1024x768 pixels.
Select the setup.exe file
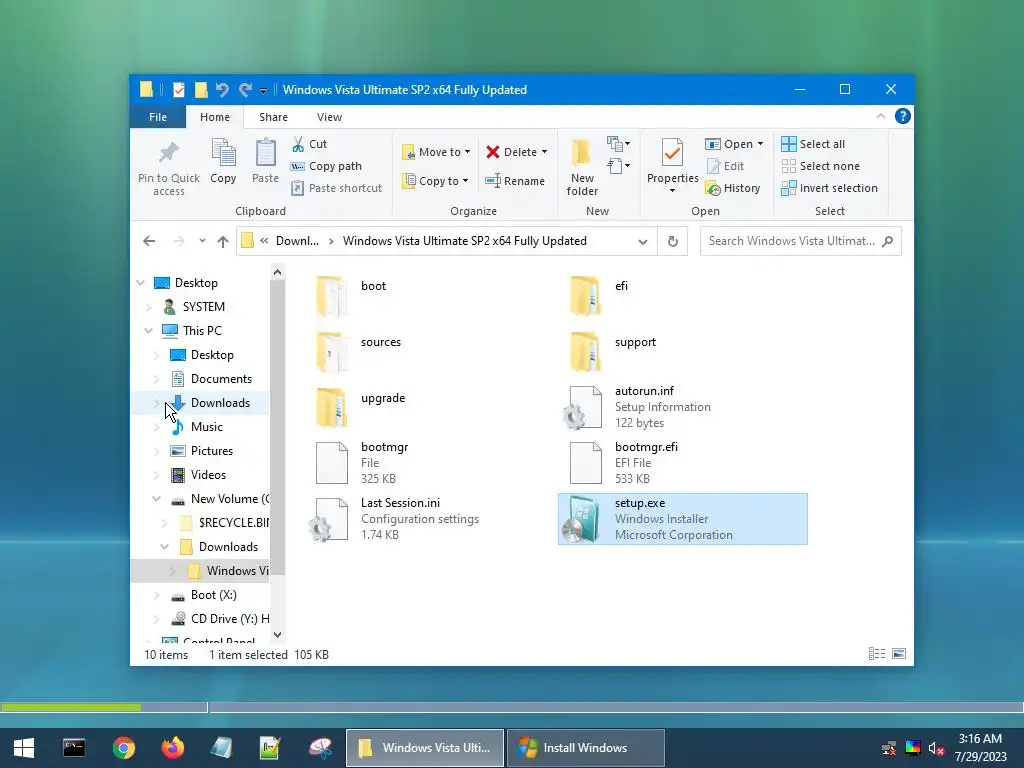point(682,519)
